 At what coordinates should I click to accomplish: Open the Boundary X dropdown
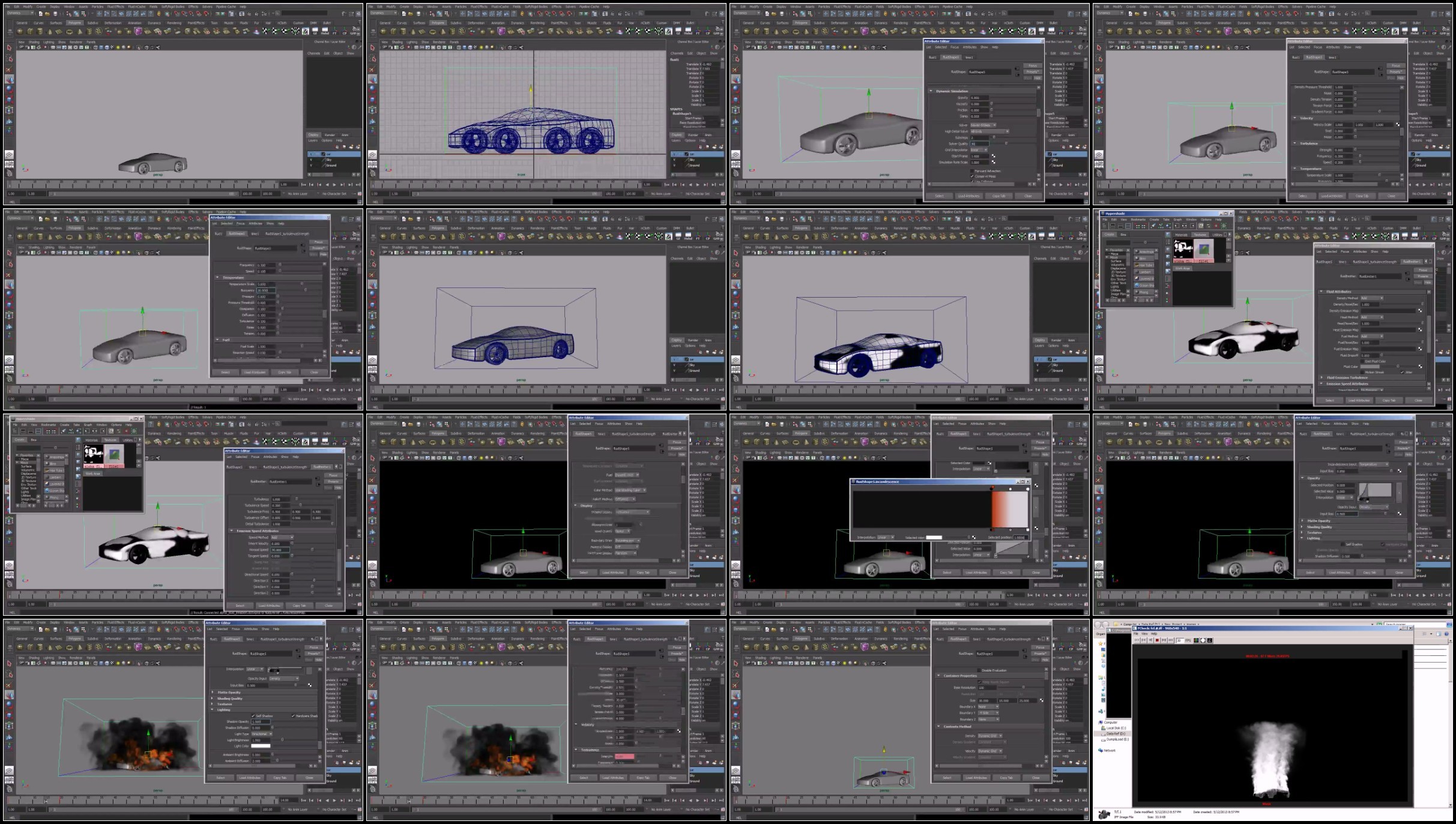click(x=988, y=707)
